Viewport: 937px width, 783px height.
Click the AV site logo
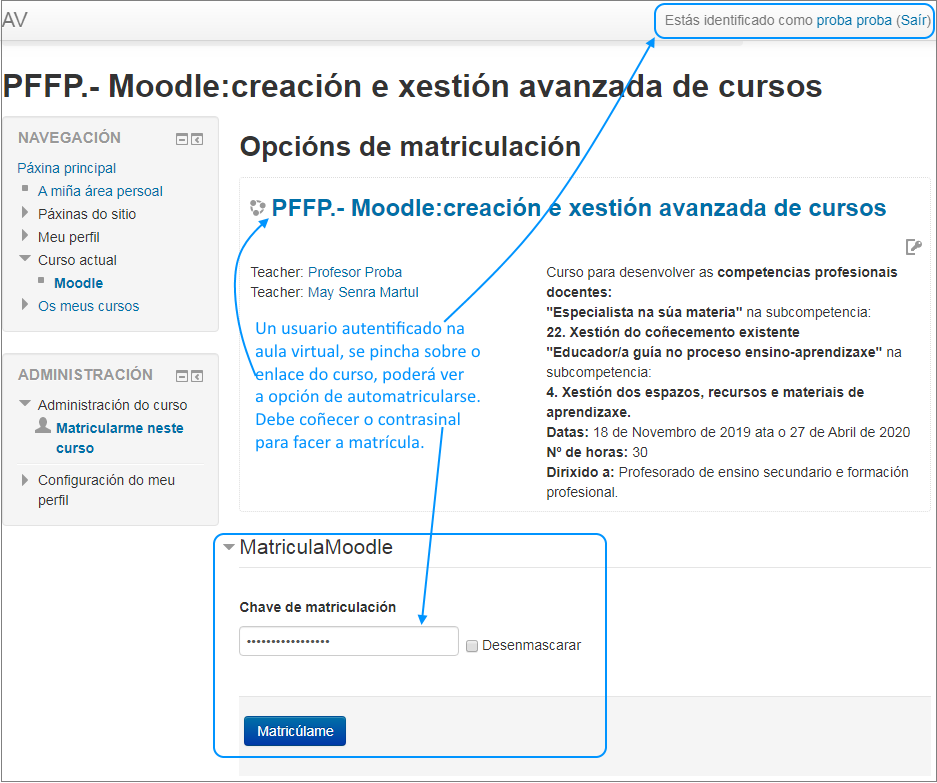click(15, 18)
